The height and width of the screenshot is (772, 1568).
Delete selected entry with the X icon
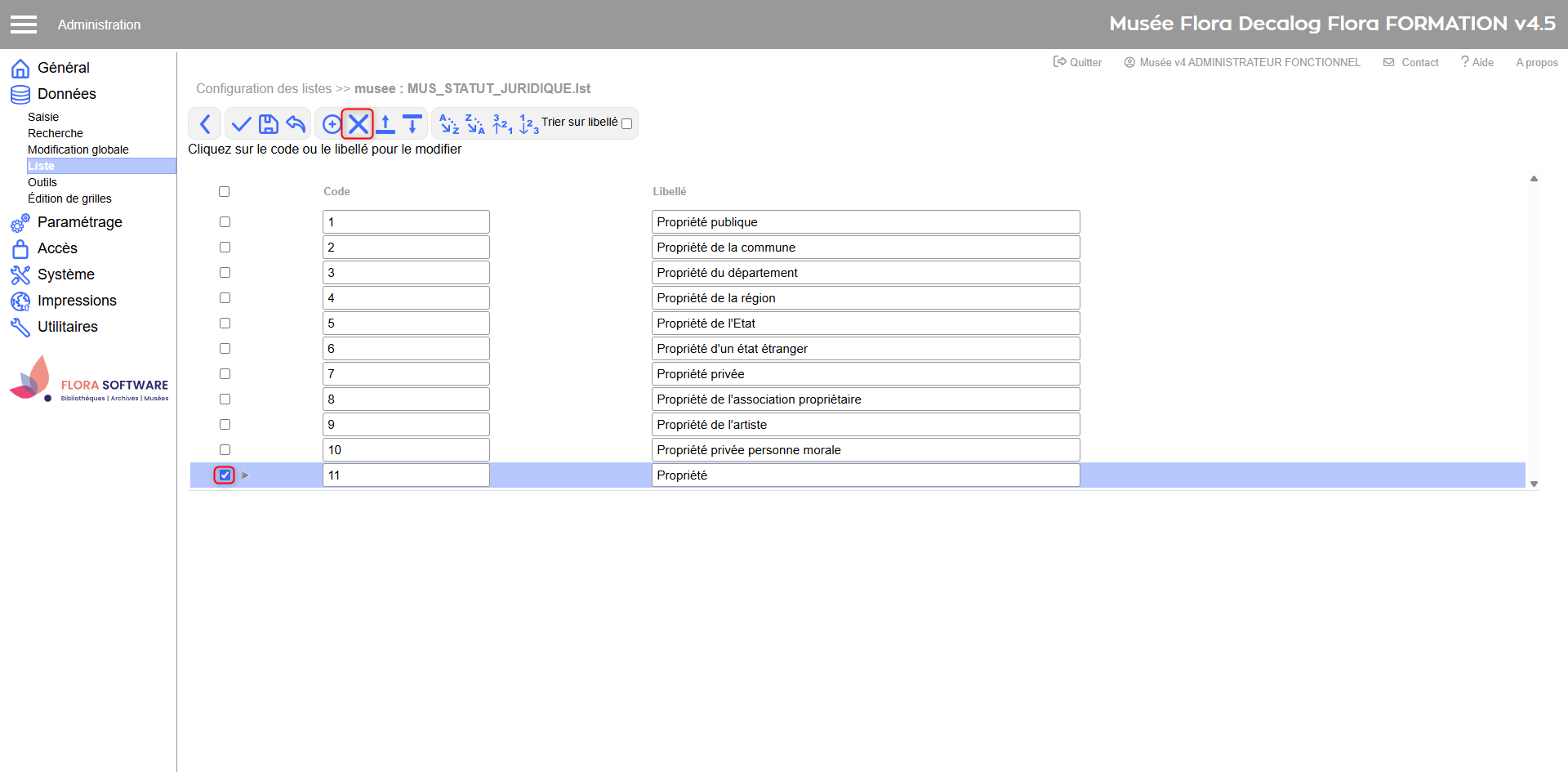coord(358,124)
